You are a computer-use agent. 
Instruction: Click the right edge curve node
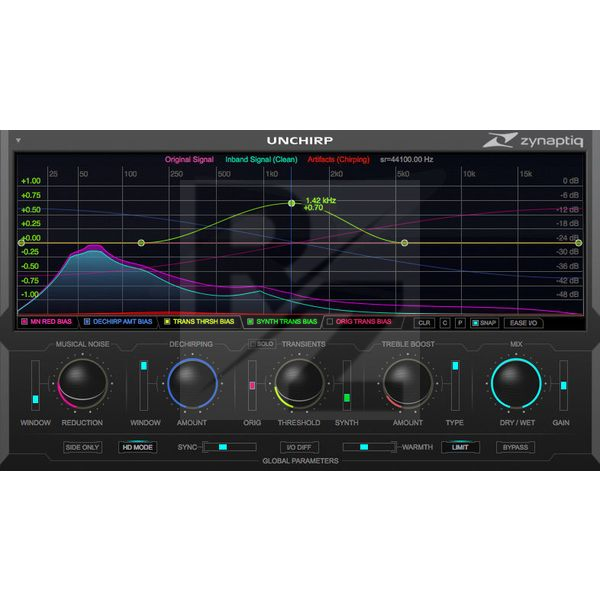[x=579, y=243]
